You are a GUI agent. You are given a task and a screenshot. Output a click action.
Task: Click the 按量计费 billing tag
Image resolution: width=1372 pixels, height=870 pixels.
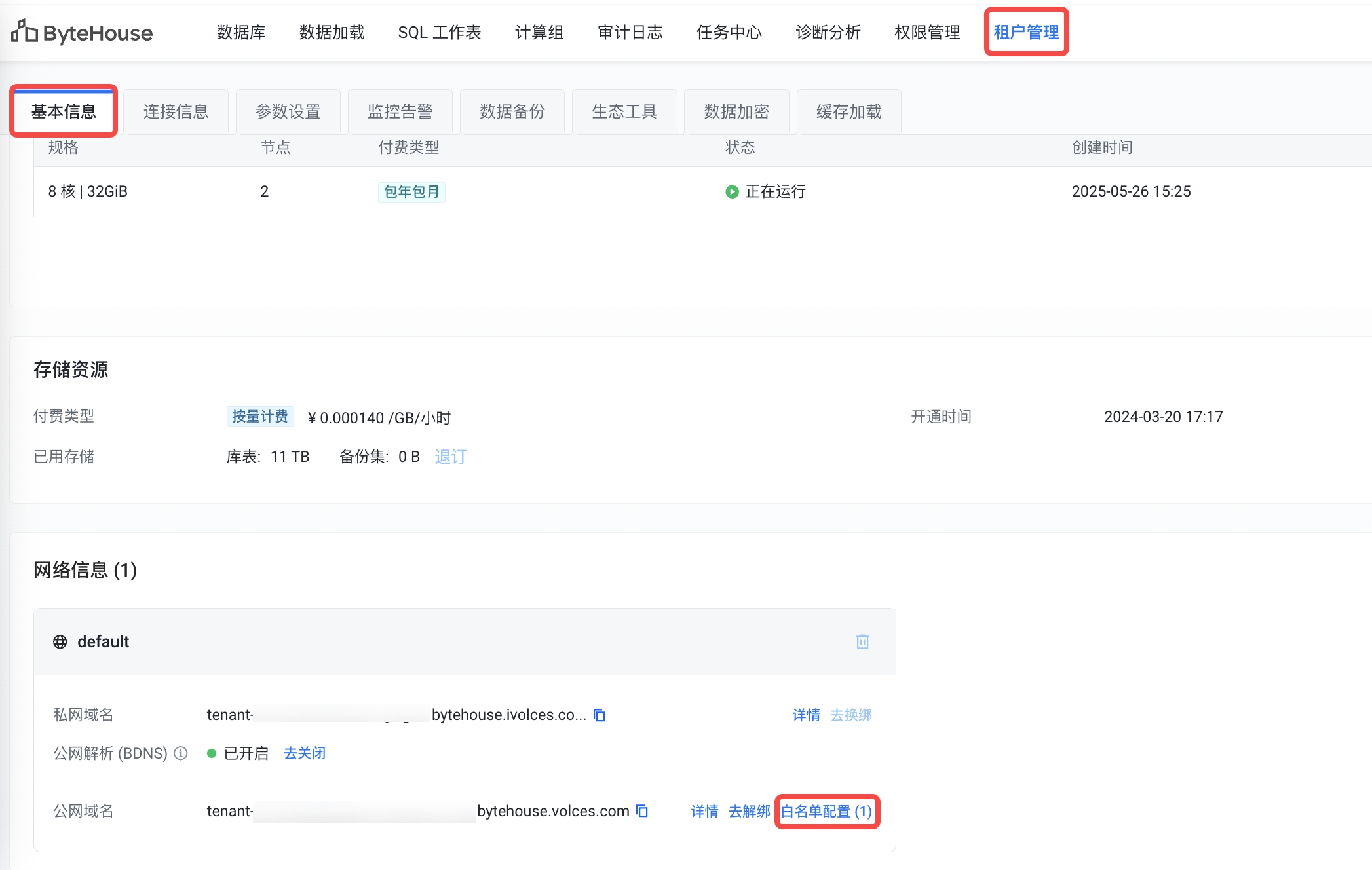[260, 417]
